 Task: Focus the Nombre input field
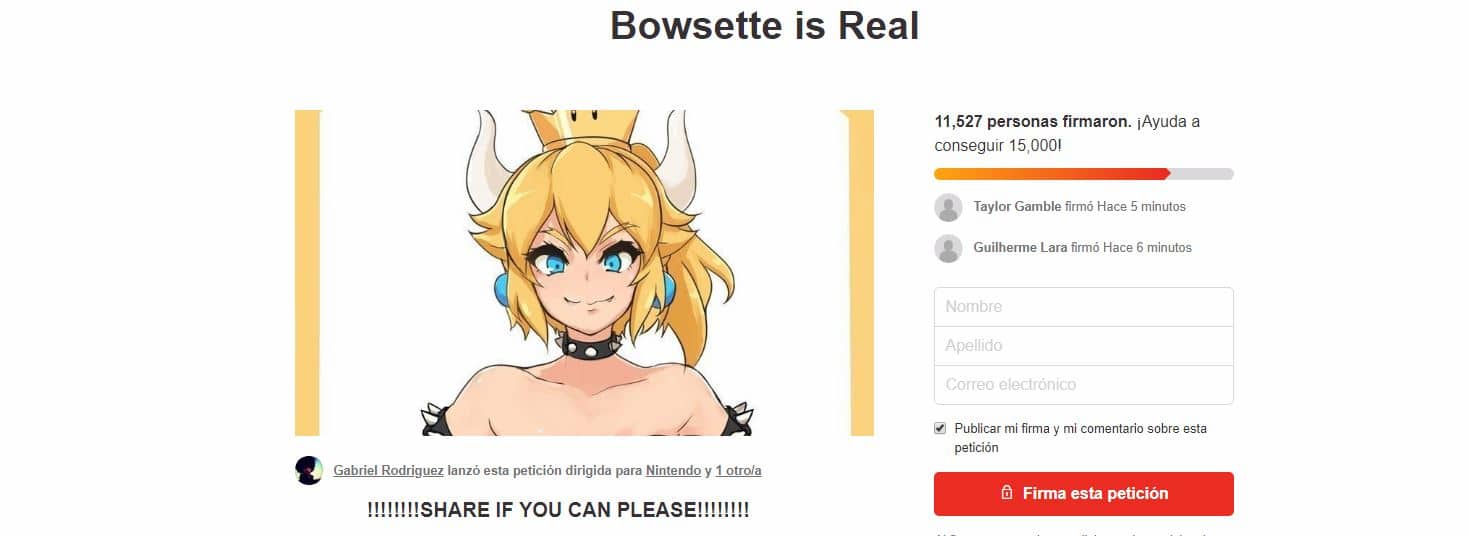coord(1084,307)
